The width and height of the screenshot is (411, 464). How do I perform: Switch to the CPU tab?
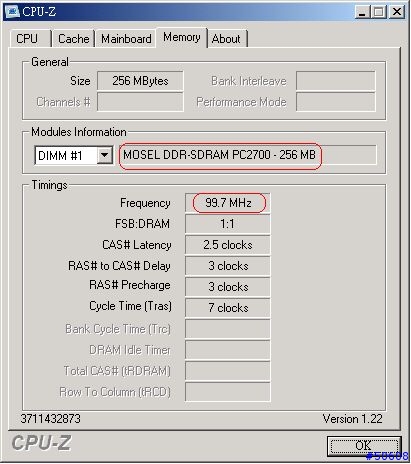(x=29, y=39)
